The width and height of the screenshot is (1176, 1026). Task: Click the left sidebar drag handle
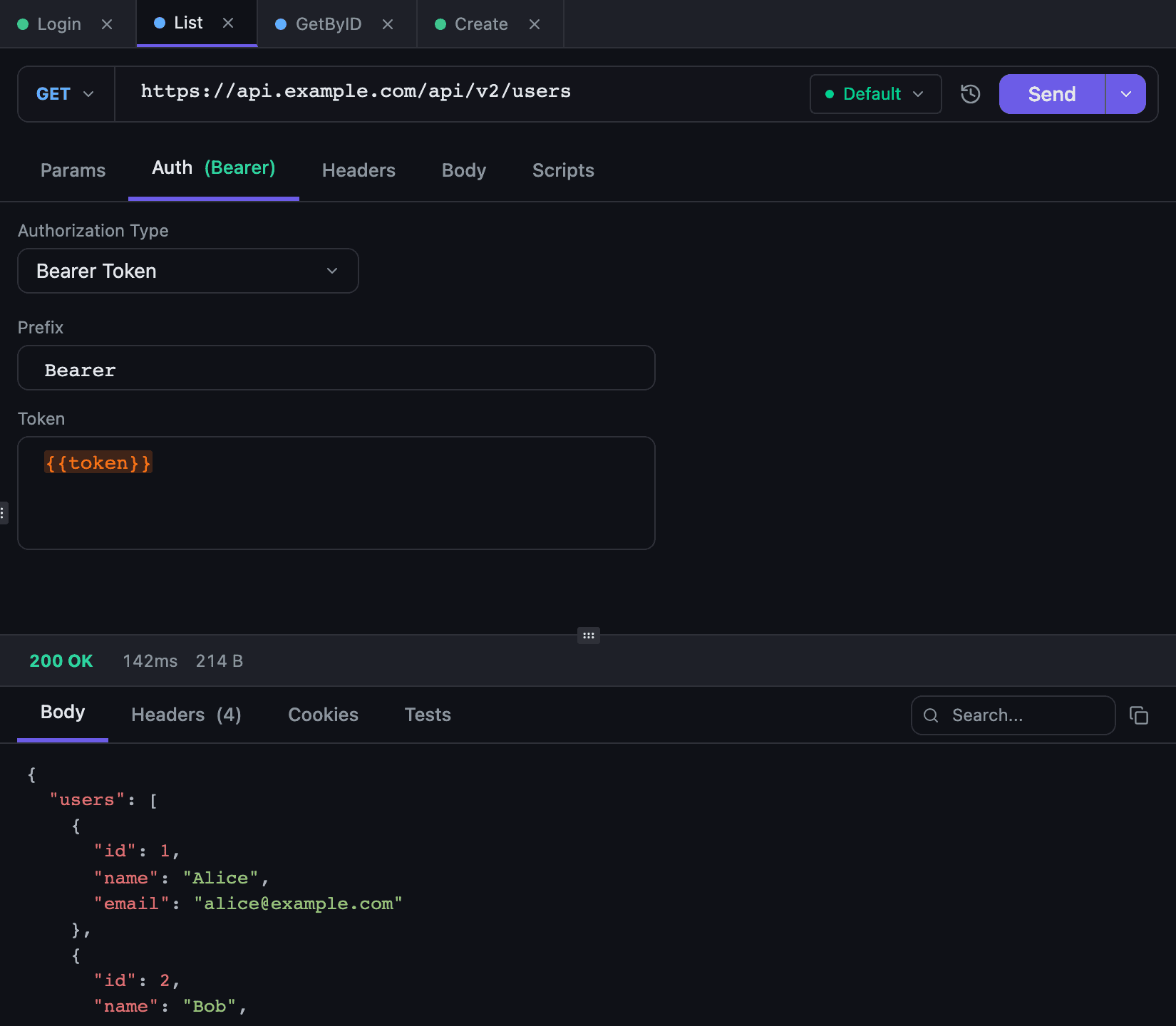point(3,512)
